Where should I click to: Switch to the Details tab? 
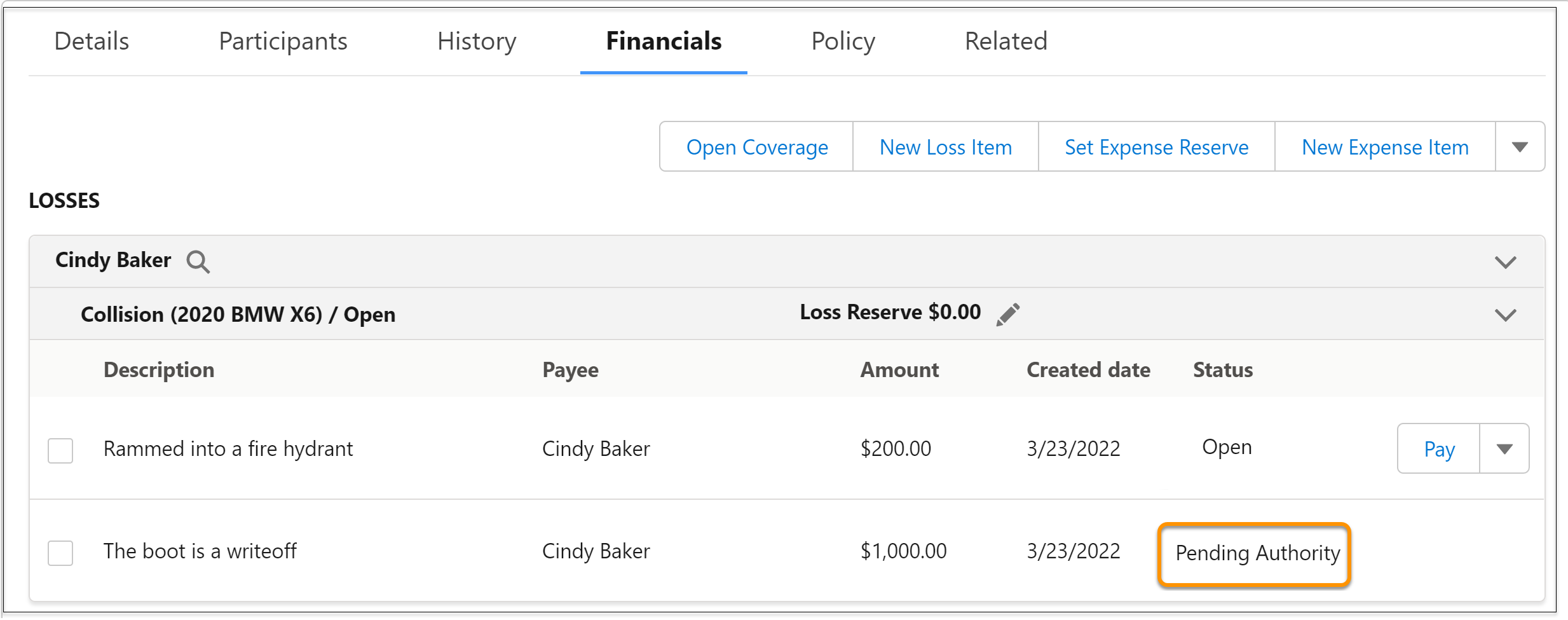click(92, 41)
